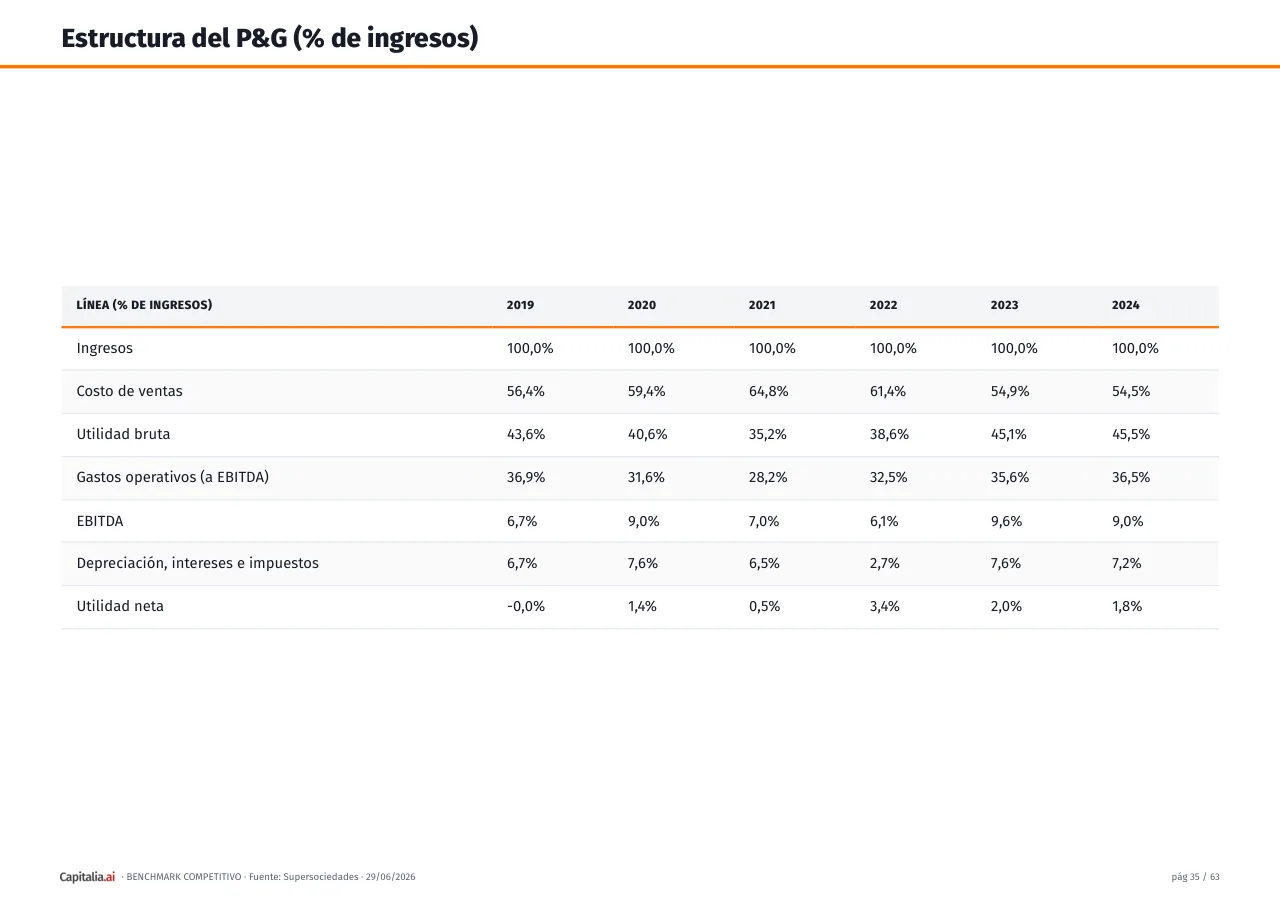Click the LÍNEA (% DE INGRESOS) header

pos(145,305)
